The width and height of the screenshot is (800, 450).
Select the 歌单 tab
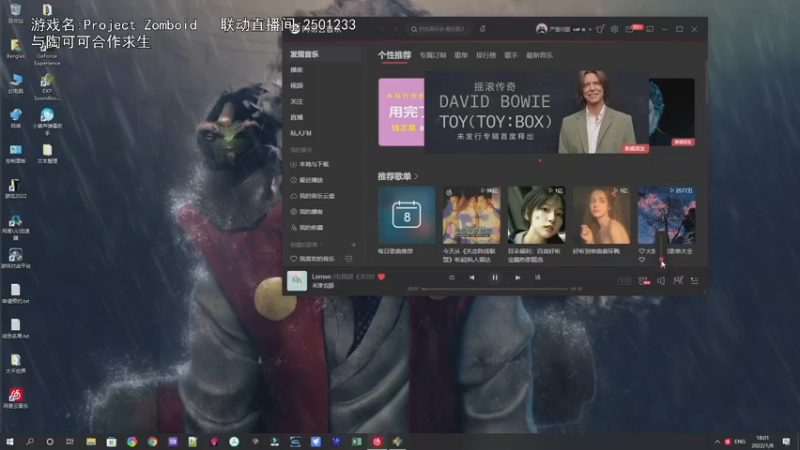click(x=461, y=55)
